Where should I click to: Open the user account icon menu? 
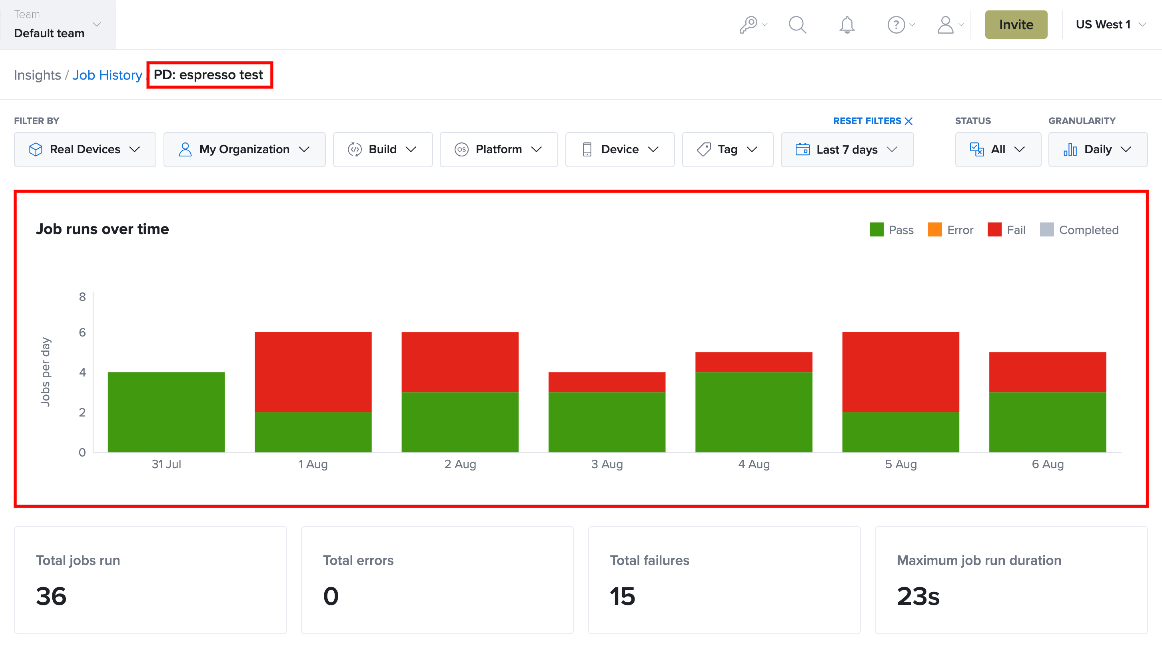coord(950,25)
